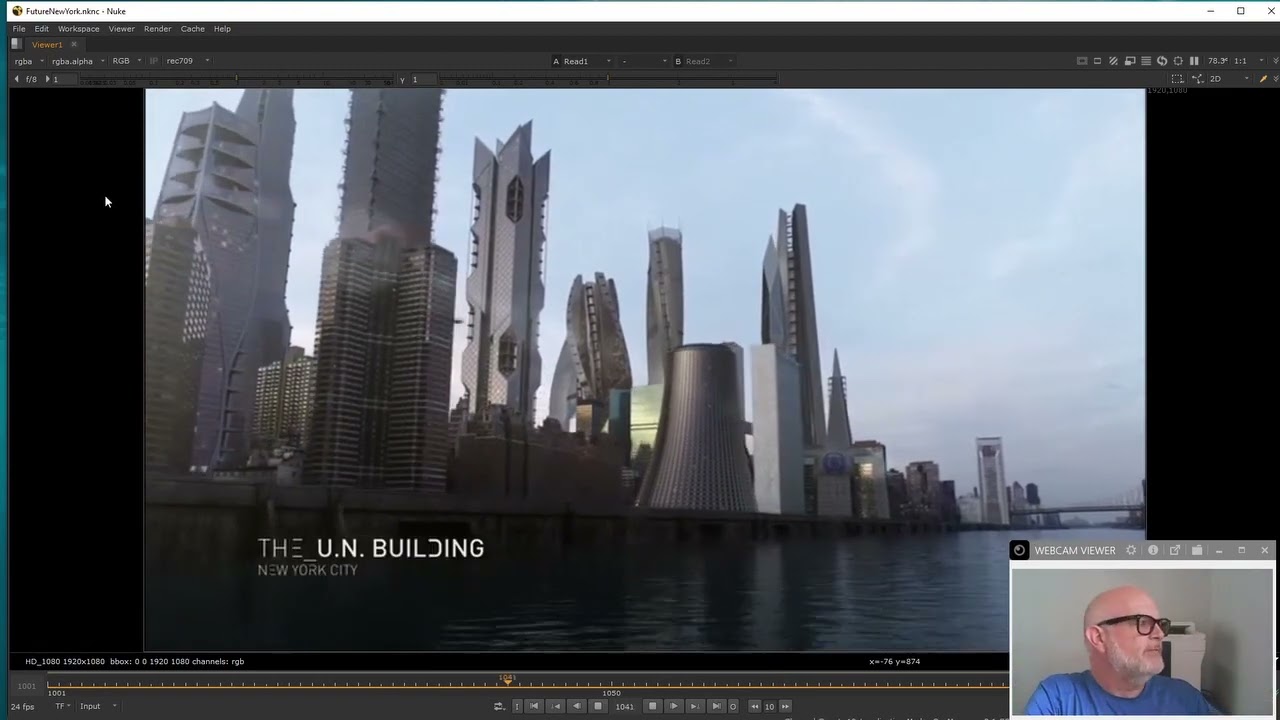Open the File menu
Image resolution: width=1280 pixels, height=720 pixels.
[19, 29]
